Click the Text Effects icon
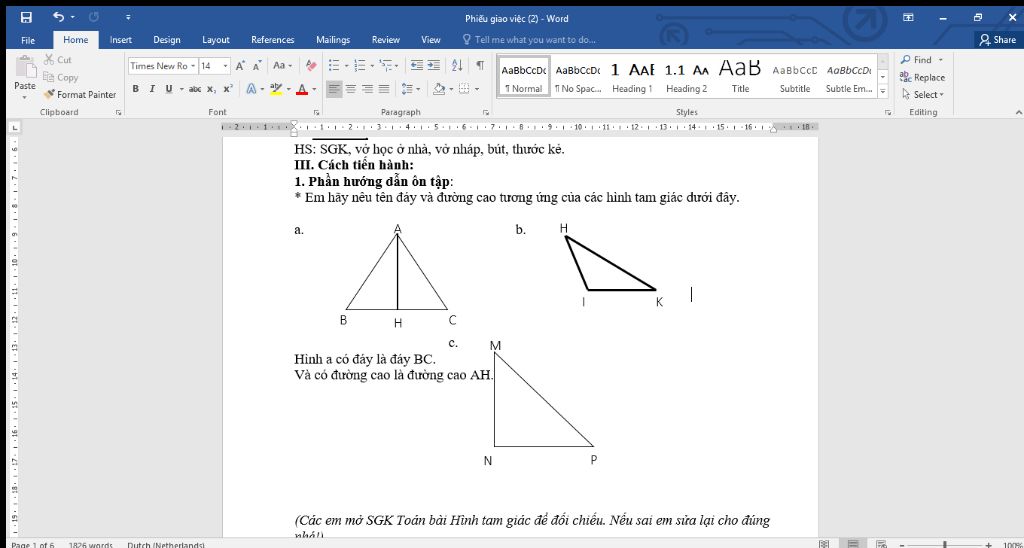The height and width of the screenshot is (548, 1024). point(251,89)
